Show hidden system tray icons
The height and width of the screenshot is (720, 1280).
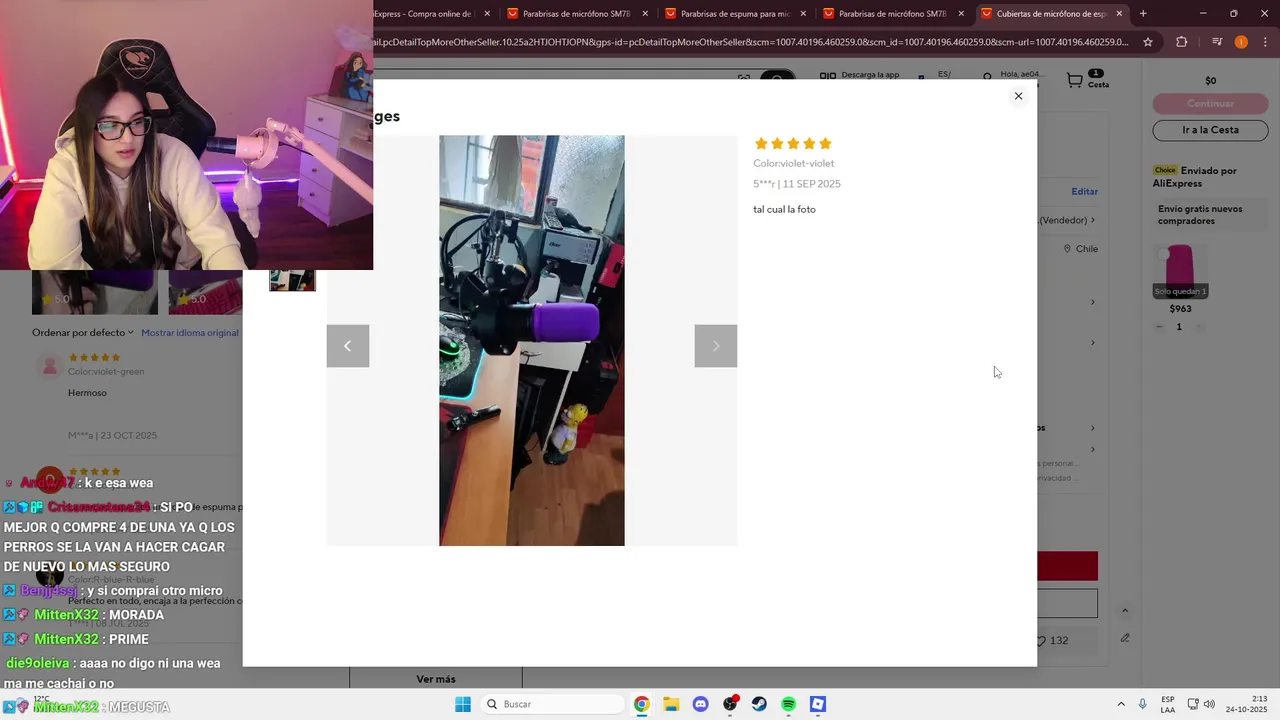(x=1120, y=704)
